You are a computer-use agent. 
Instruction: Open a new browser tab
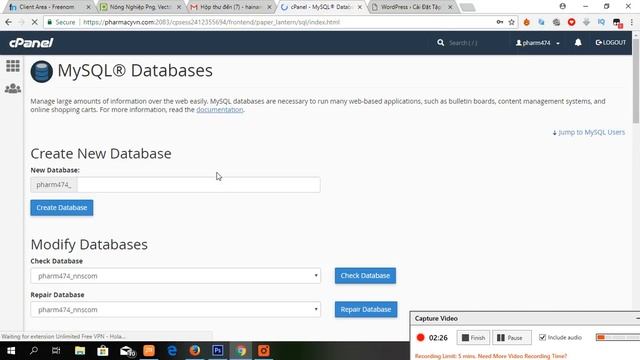click(467, 7)
